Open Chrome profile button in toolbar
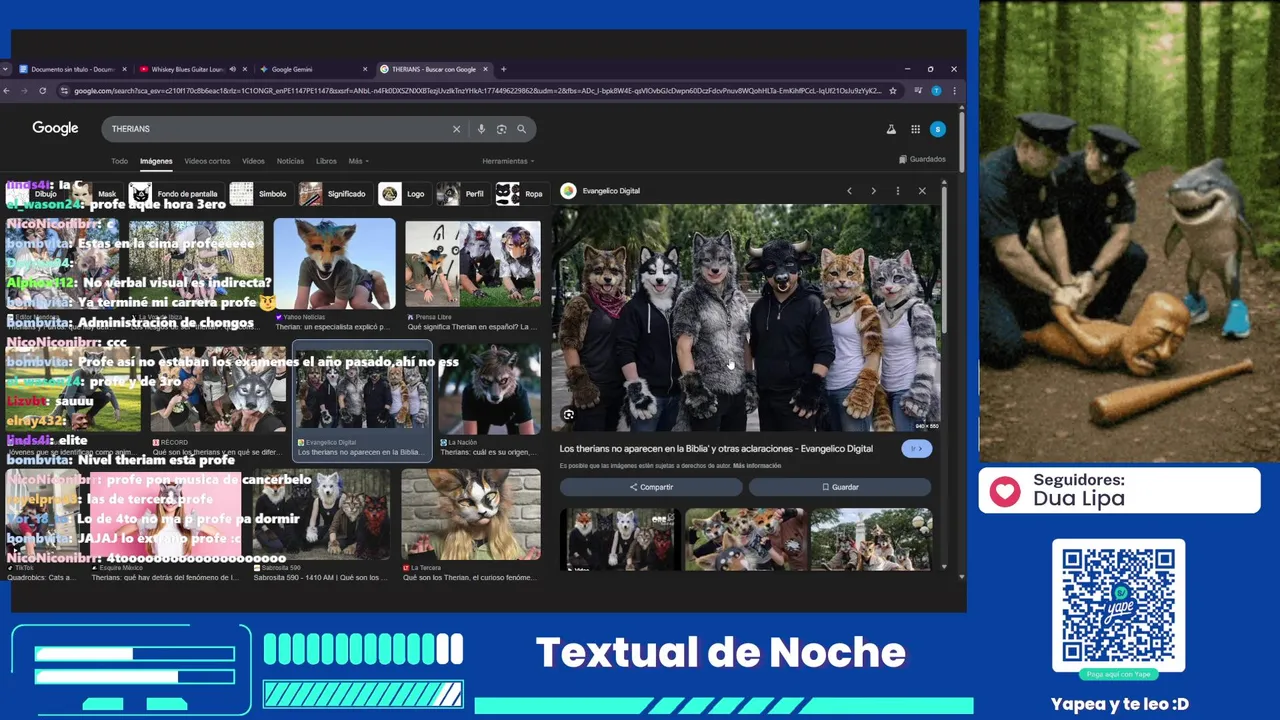 [936, 90]
